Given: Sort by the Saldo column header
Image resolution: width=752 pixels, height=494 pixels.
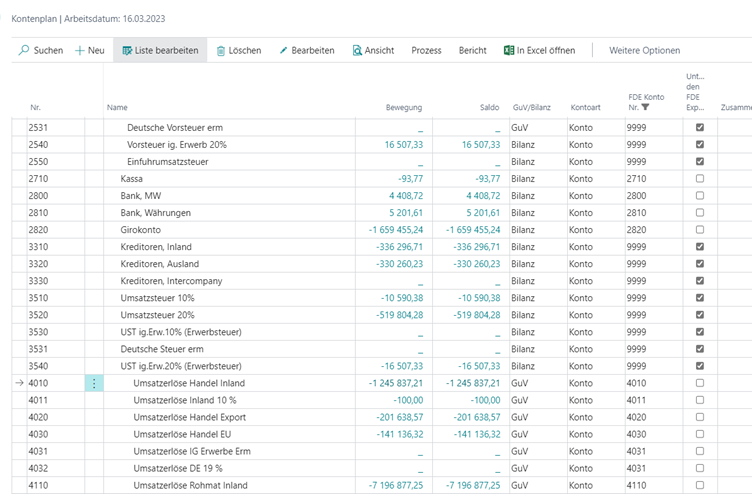Looking at the screenshot, I should click(x=488, y=107).
